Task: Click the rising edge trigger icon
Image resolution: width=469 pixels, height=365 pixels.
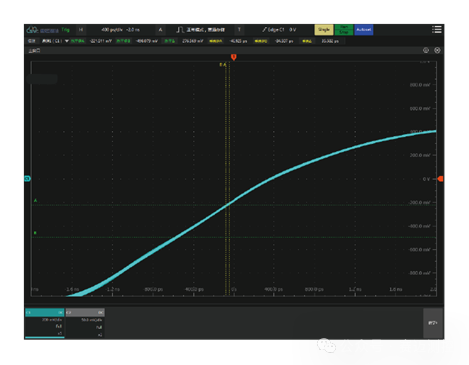Action: pos(264,30)
